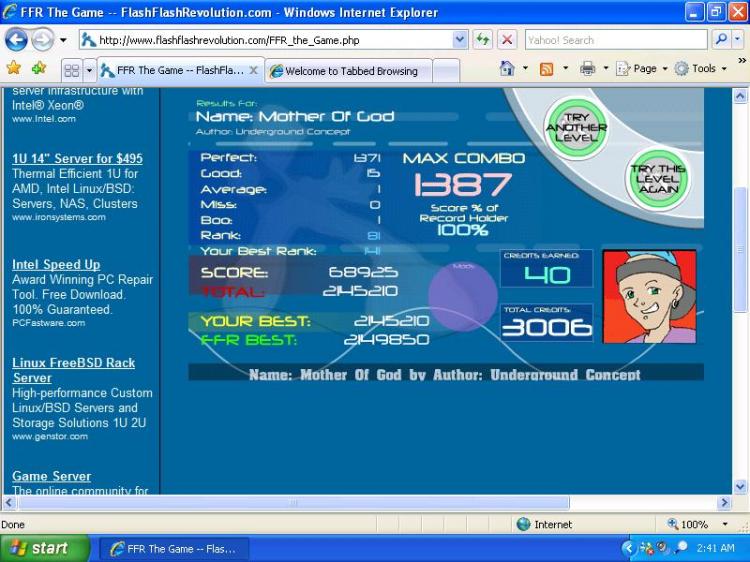Click the 100% zoom level button

pos(688,524)
